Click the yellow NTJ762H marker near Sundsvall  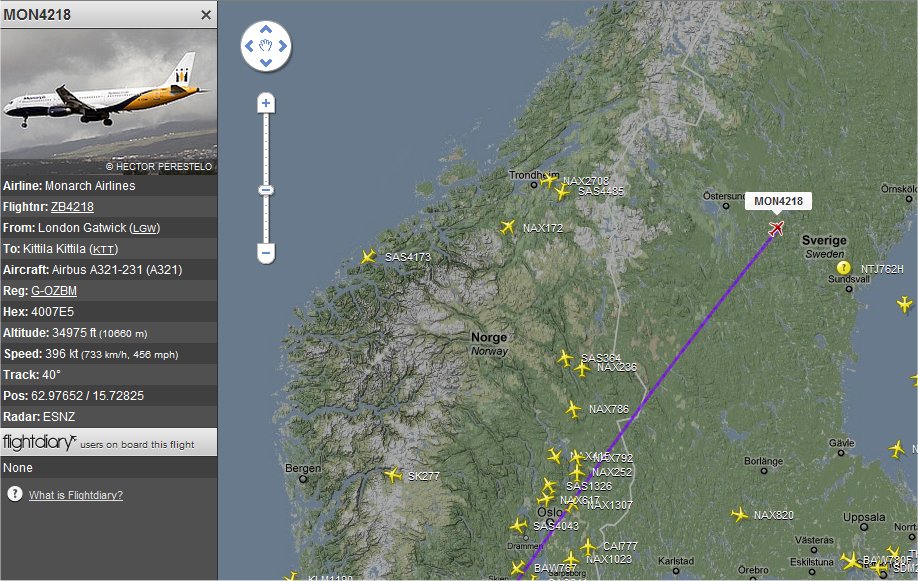(843, 268)
